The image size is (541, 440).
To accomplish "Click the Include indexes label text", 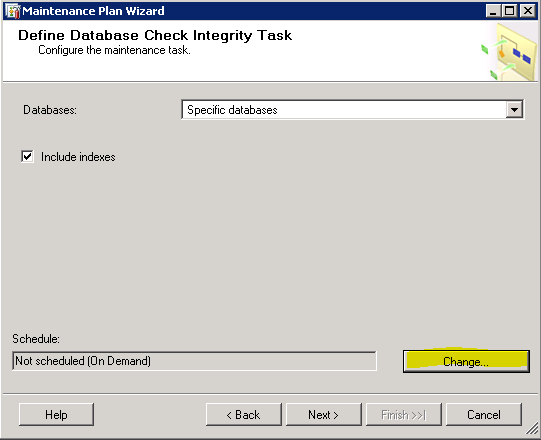I will pos(78,157).
